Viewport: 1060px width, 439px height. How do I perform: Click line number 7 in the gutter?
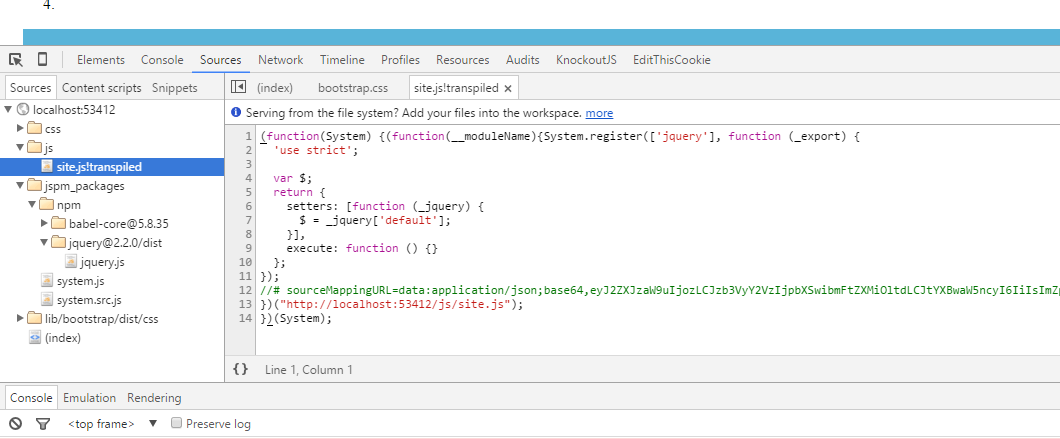(249, 220)
